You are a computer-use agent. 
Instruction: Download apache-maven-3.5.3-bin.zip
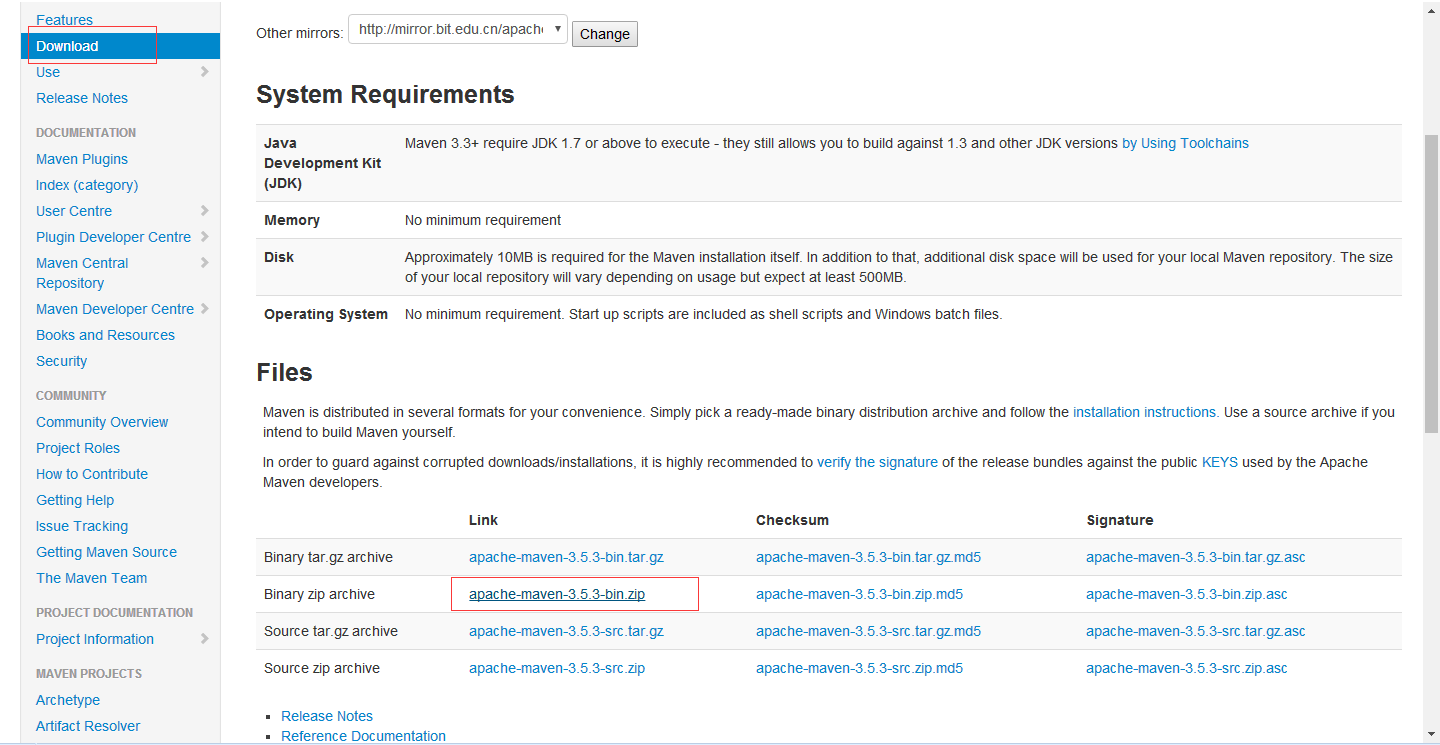coord(557,594)
